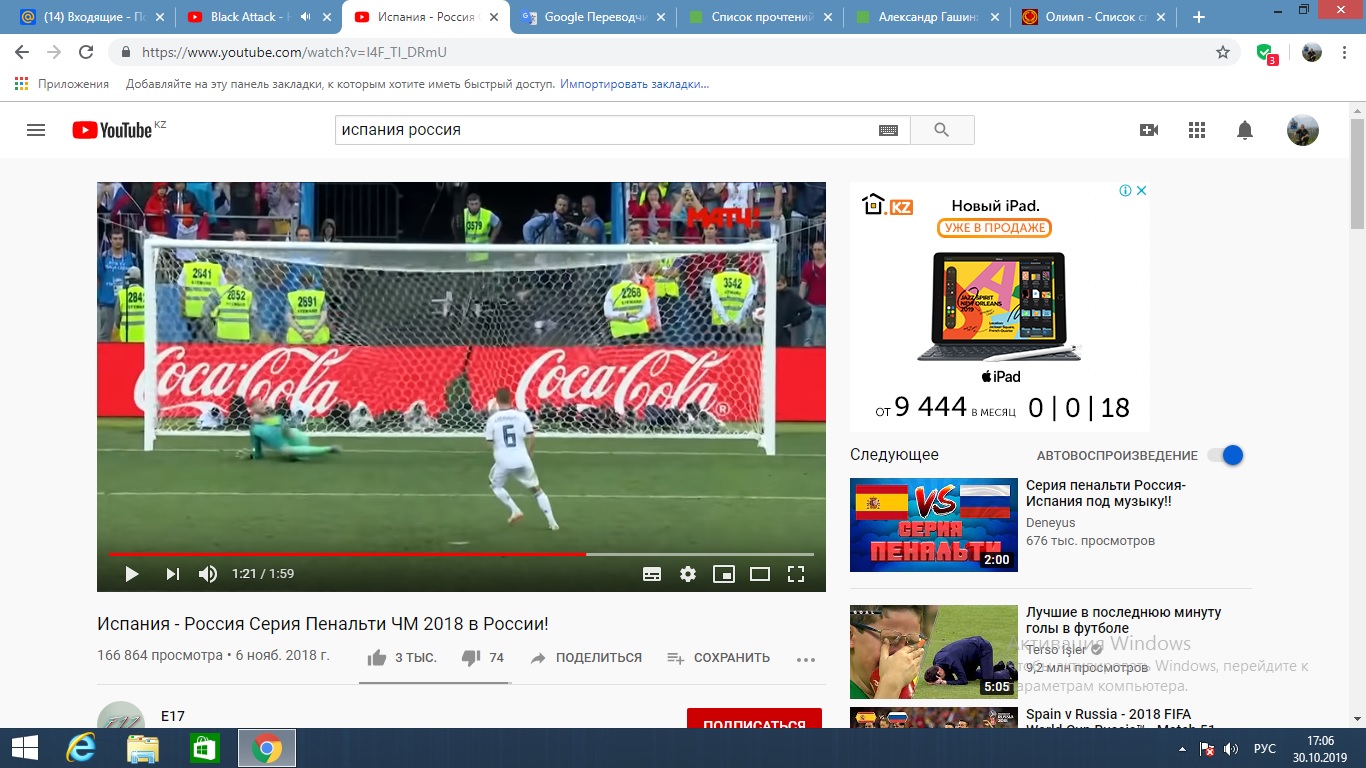This screenshot has height=768, width=1366.
Task: Open more actions three-dot menu
Action: coord(806,659)
